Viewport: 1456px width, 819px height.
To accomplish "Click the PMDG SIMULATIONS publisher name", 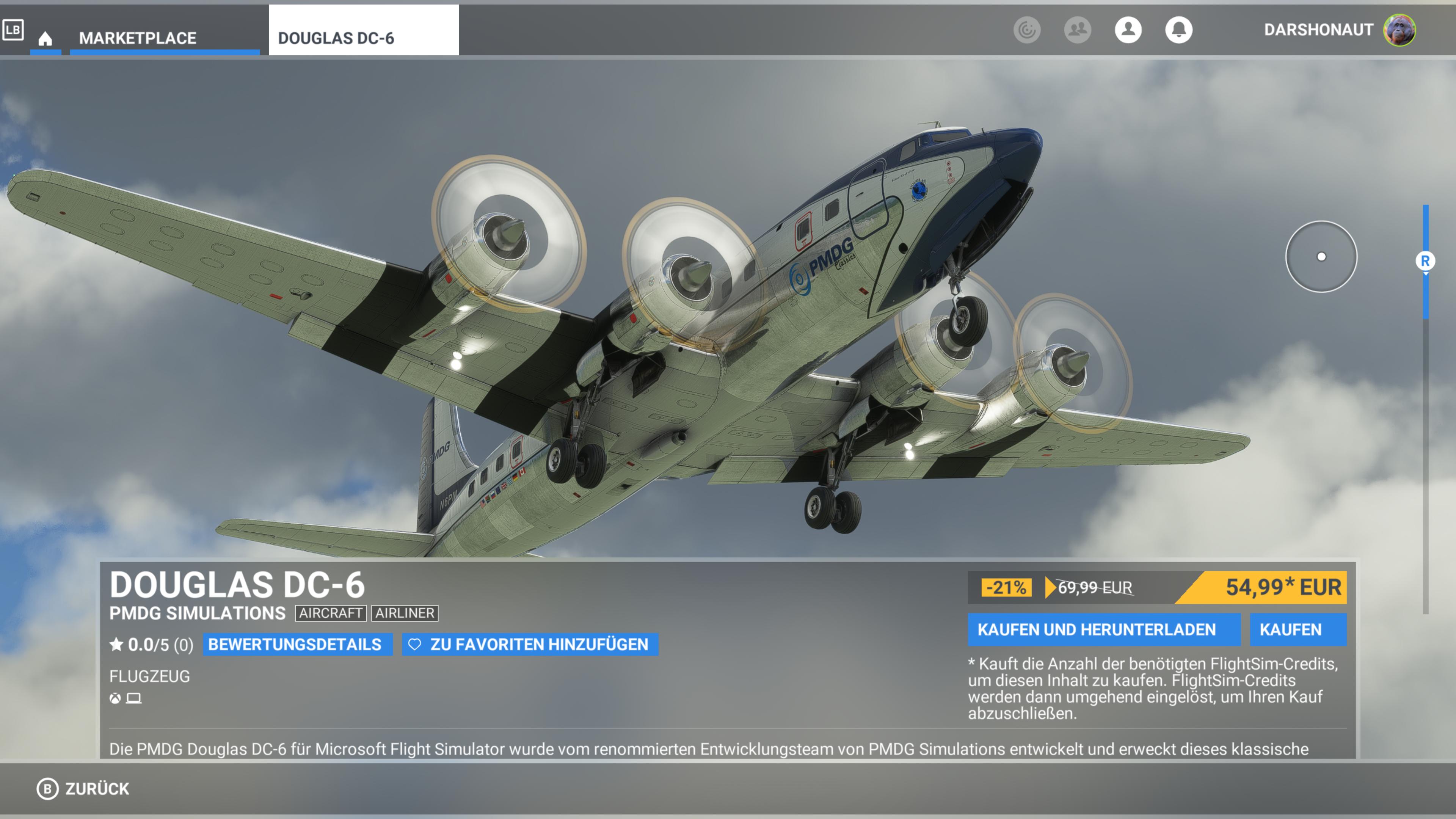I will 197,613.
